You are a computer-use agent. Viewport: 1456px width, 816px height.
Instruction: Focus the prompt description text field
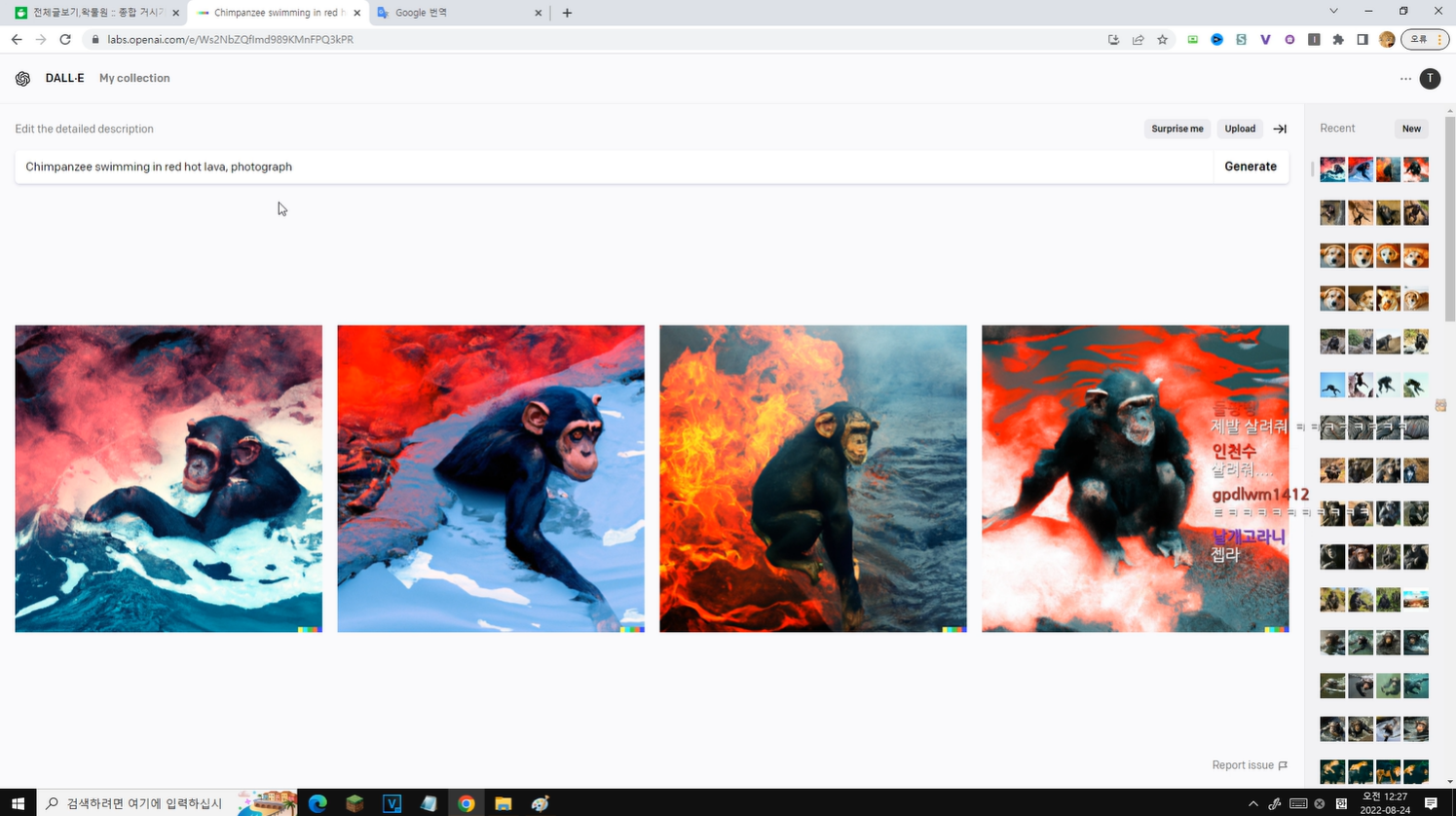(614, 167)
